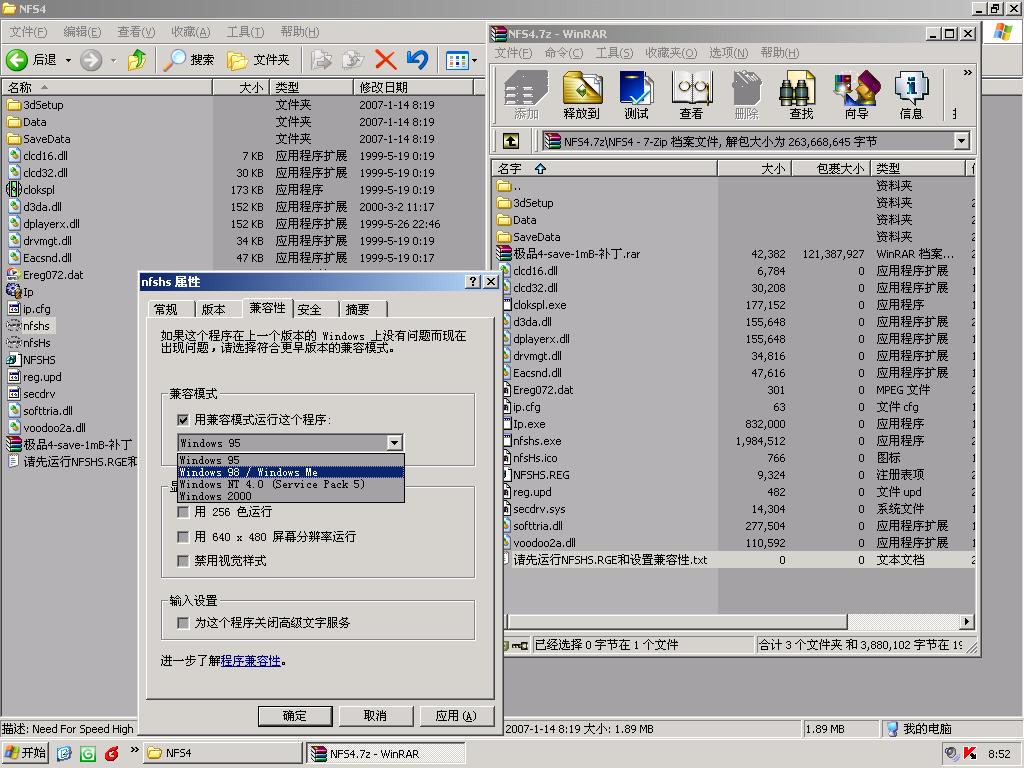Click the OK (确定) button

(295, 716)
